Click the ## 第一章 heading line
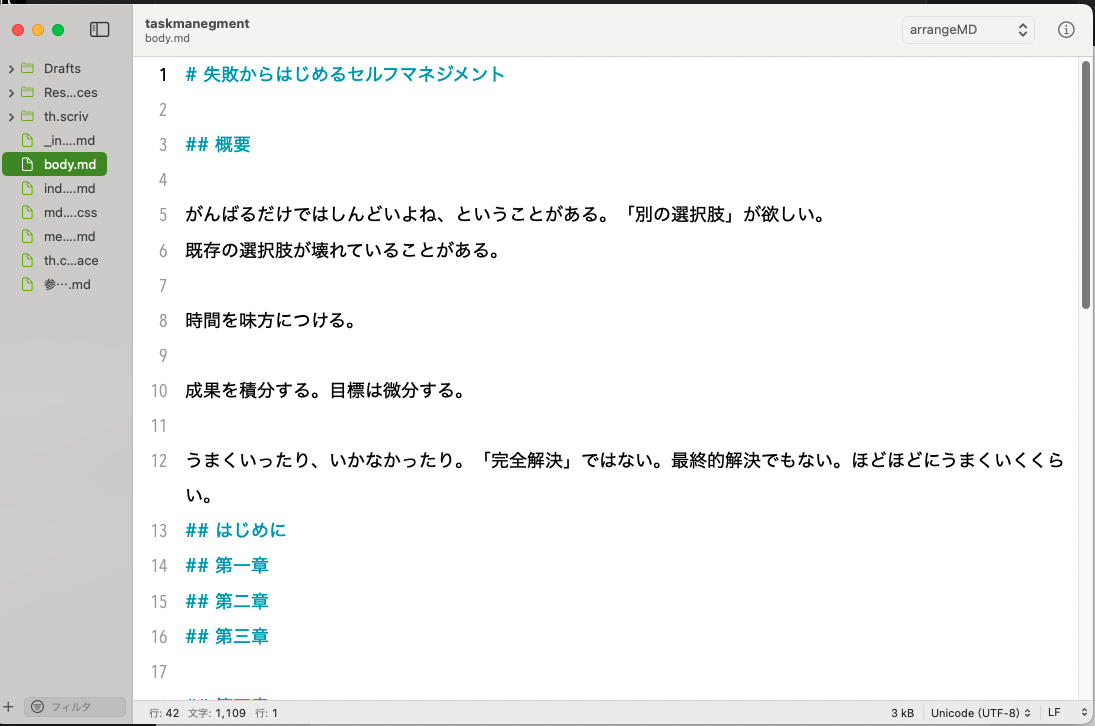Screen dimensions: 1095x726 tap(227, 565)
